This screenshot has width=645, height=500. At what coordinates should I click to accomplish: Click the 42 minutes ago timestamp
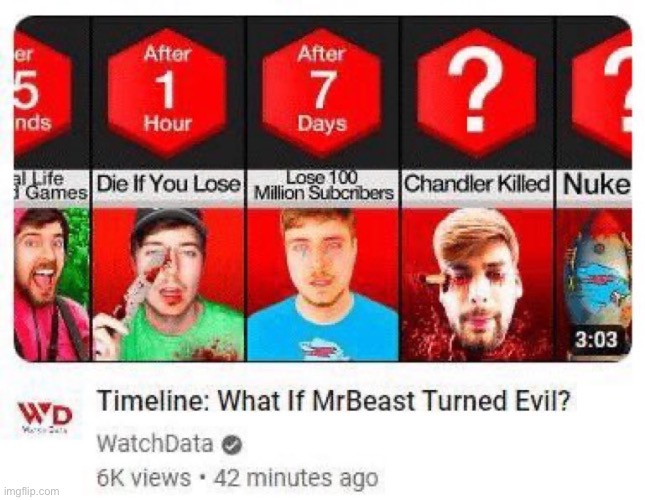tap(296, 478)
